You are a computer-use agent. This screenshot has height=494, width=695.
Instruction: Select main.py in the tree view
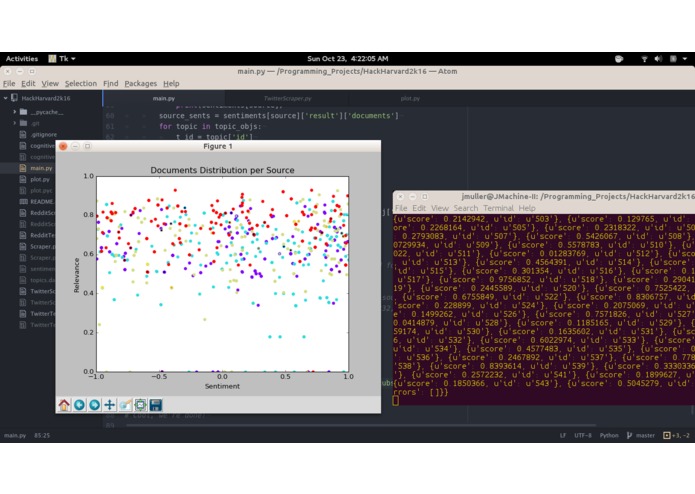click(x=41, y=168)
